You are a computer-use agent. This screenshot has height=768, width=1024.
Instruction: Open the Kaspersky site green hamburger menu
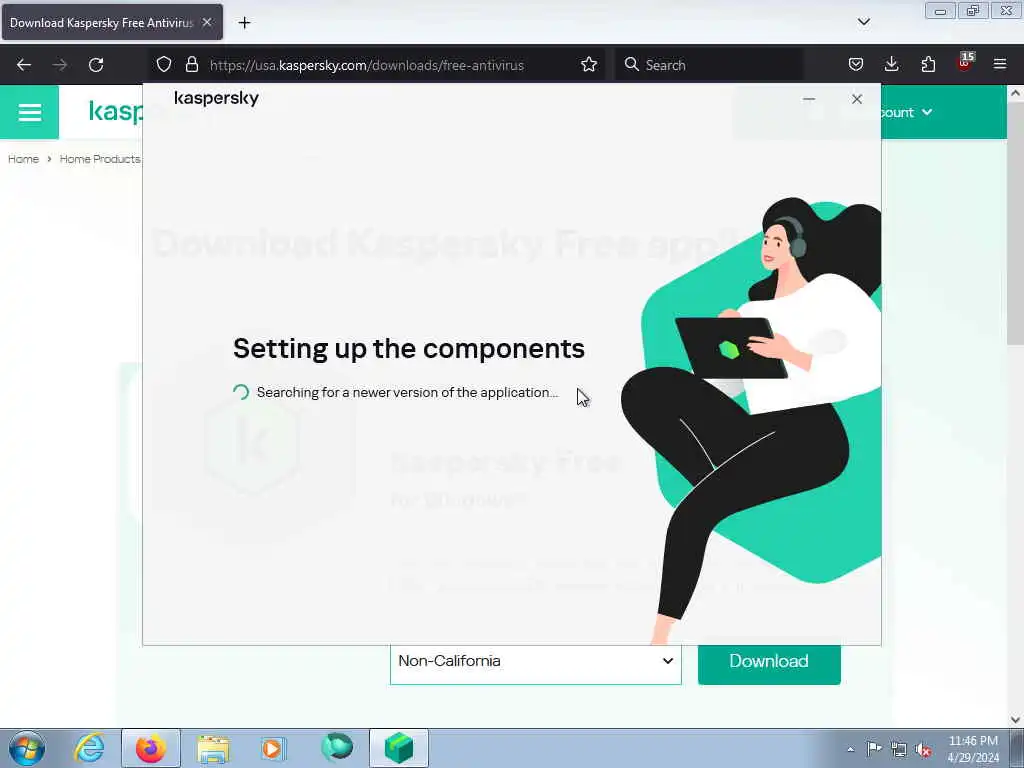click(29, 112)
